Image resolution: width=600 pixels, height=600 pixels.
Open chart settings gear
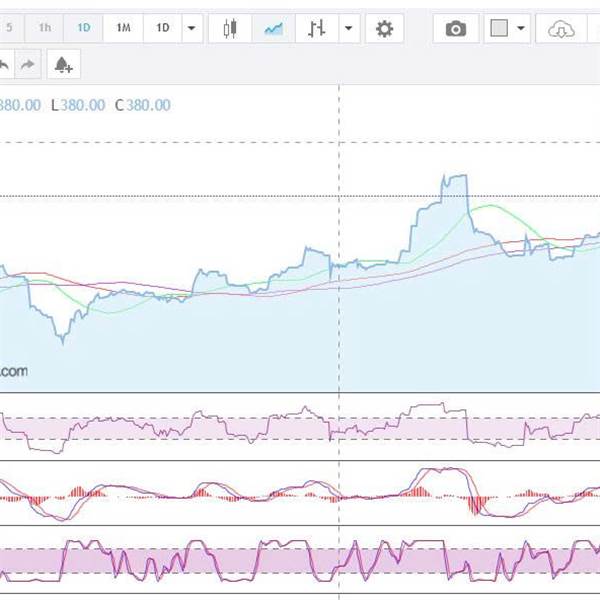tap(384, 29)
